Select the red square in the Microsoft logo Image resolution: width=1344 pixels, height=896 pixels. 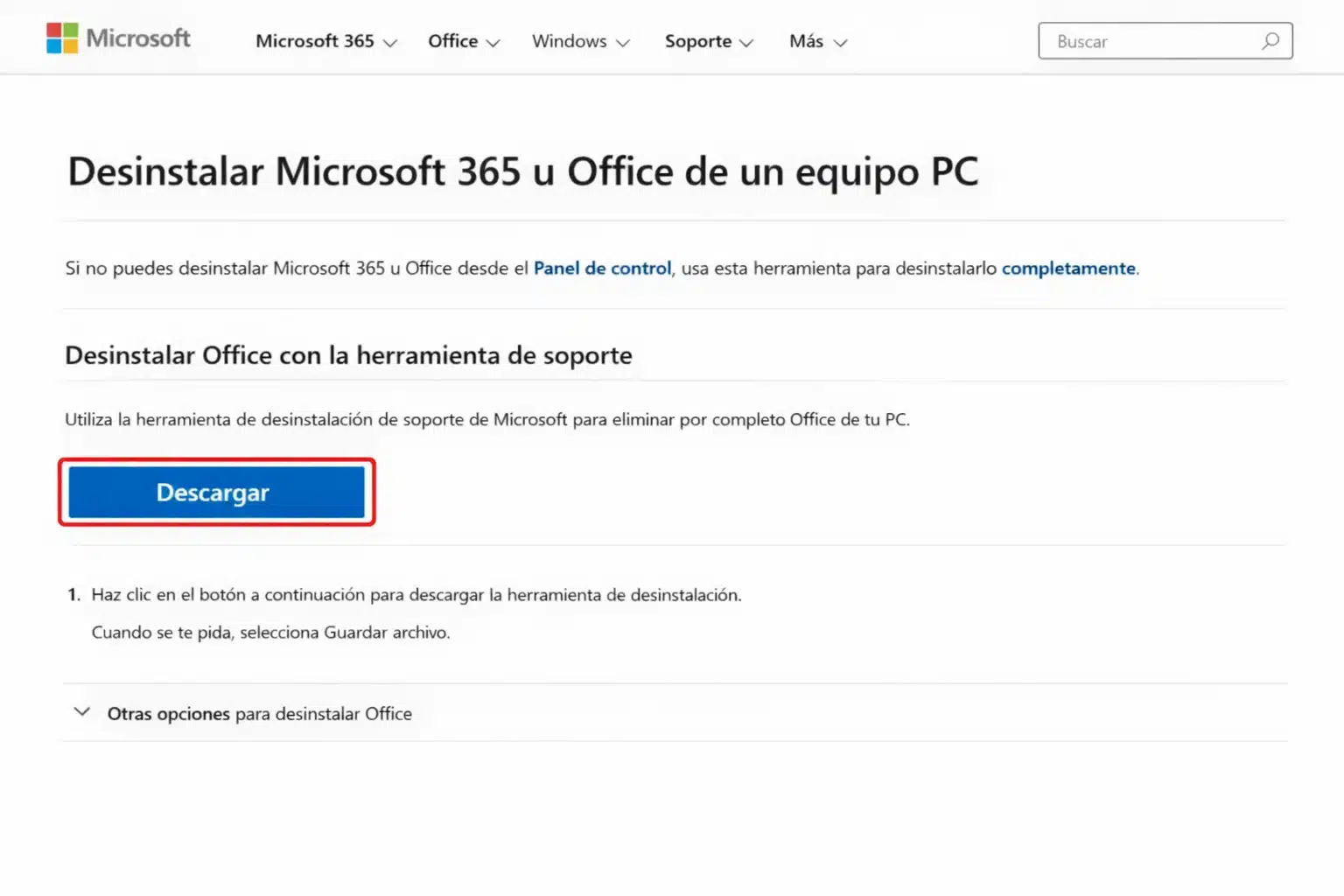[53, 30]
